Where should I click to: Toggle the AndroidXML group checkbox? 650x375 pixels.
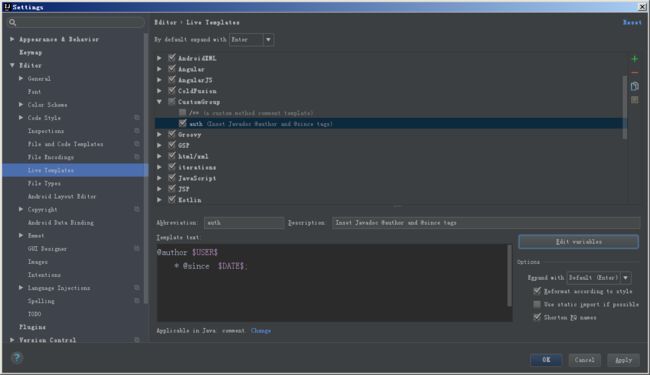tap(172, 58)
